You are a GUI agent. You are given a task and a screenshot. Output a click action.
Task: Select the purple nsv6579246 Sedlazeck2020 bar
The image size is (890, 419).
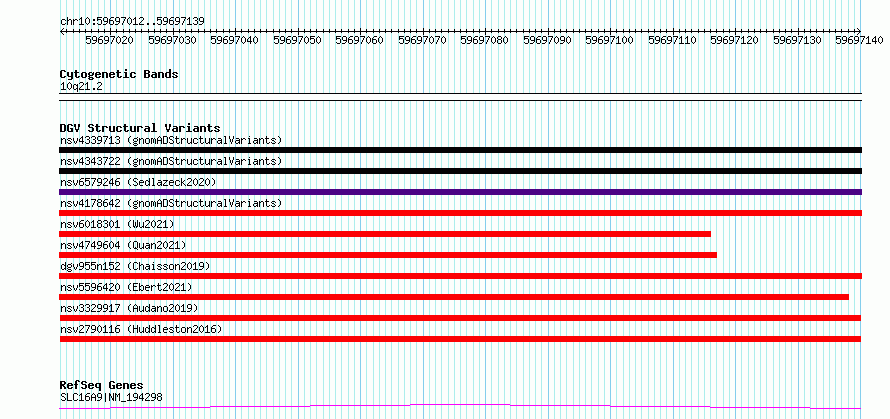(x=460, y=192)
